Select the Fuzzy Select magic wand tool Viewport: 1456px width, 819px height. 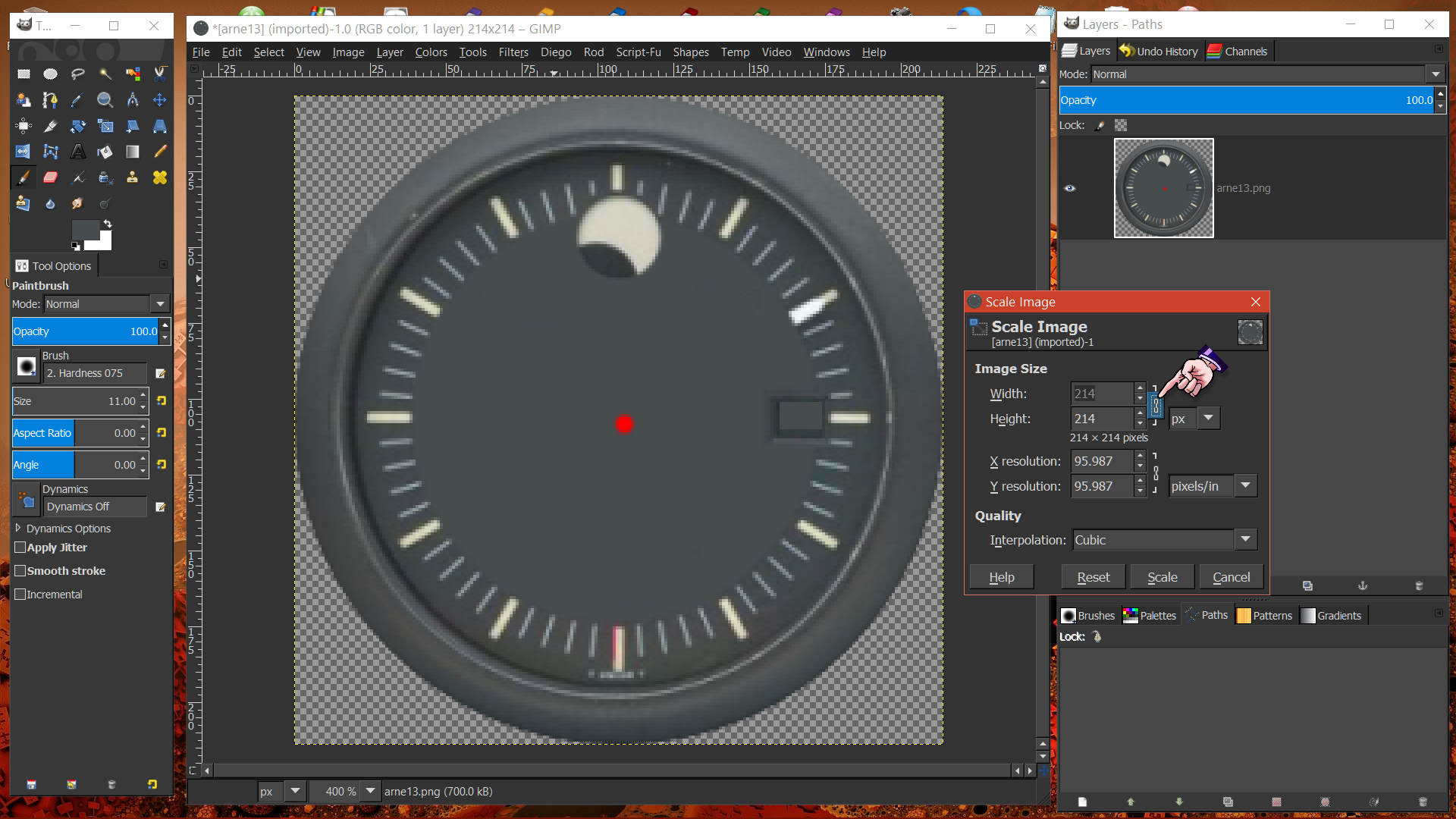click(x=105, y=74)
